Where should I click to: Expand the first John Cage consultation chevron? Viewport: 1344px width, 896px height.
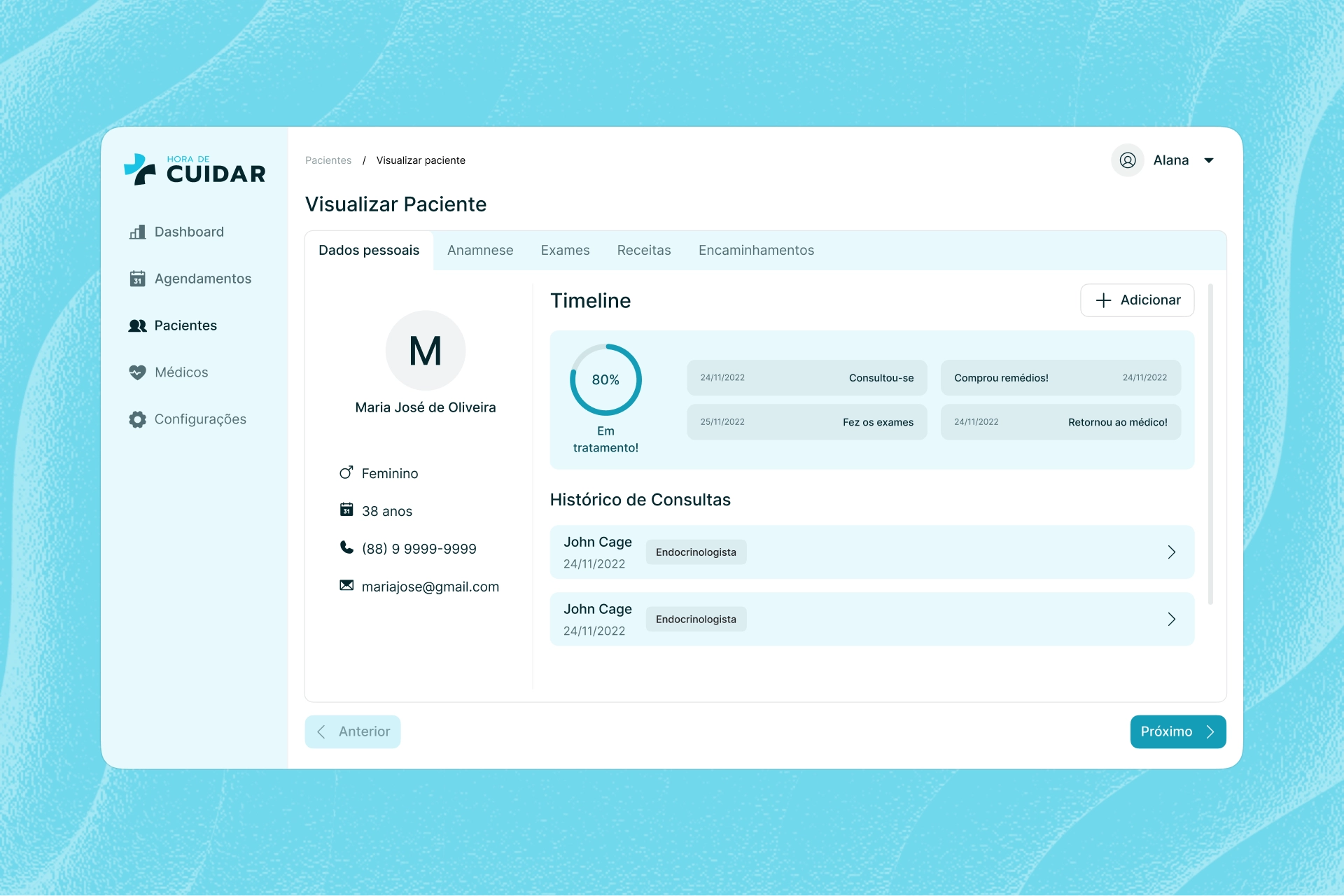(x=1172, y=552)
